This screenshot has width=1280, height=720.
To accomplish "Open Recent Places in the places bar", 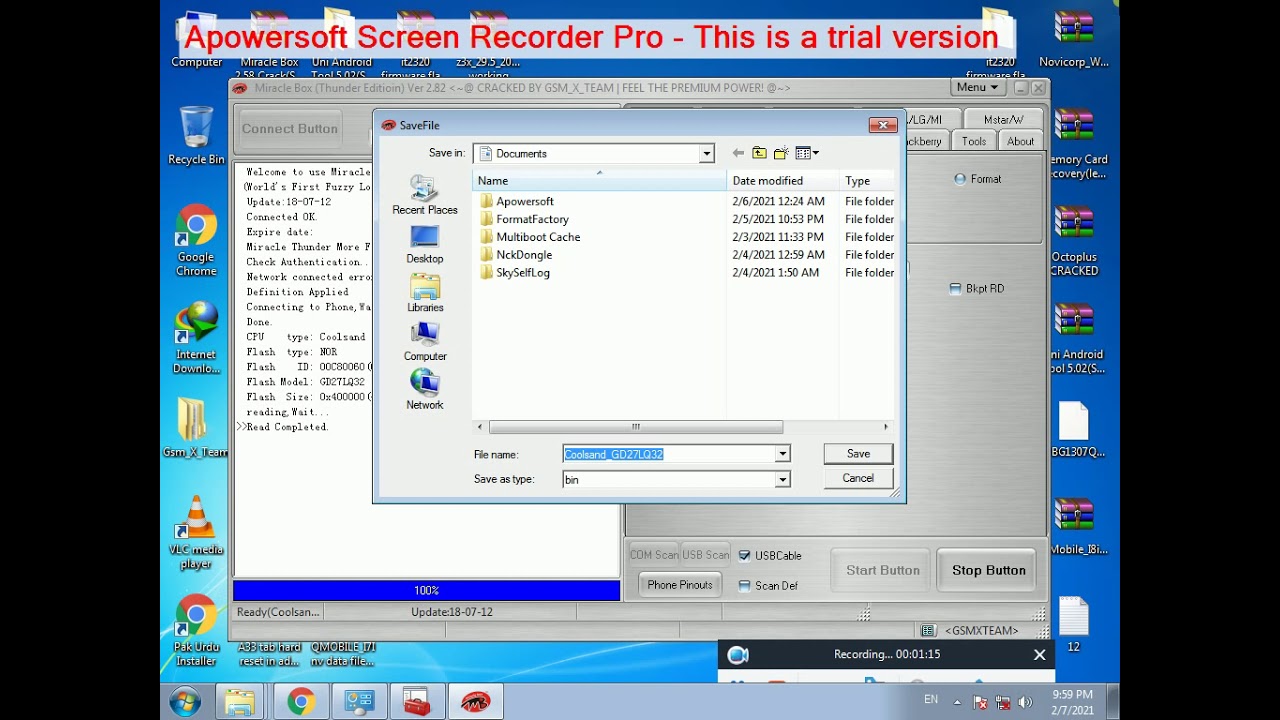I will pyautogui.click(x=425, y=195).
